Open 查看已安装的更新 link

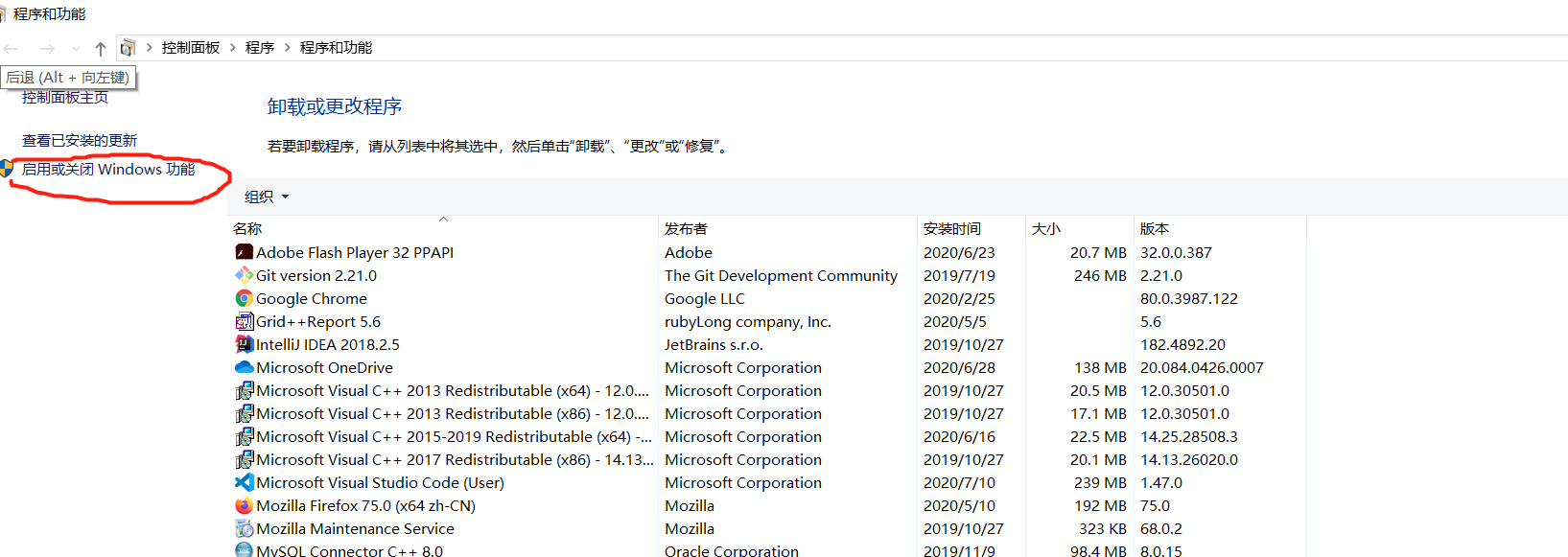coord(80,140)
